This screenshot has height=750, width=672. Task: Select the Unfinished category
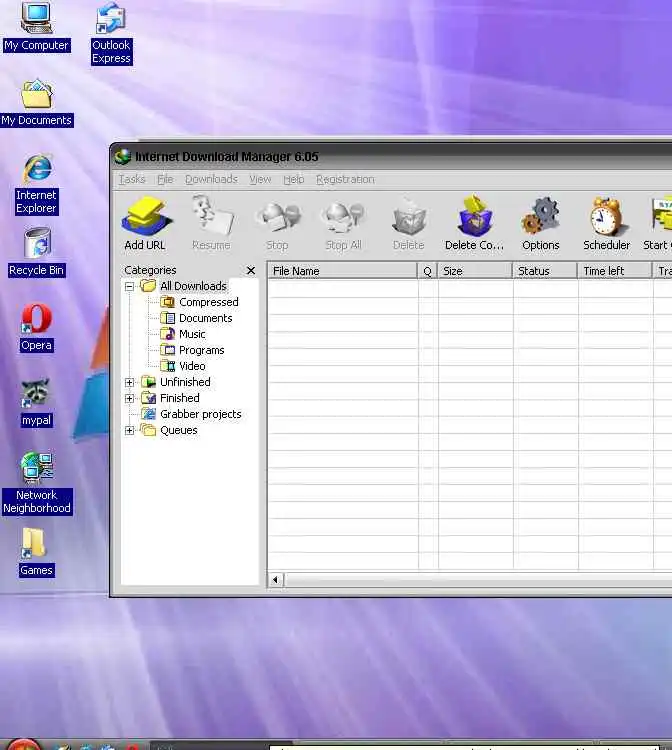(x=185, y=382)
